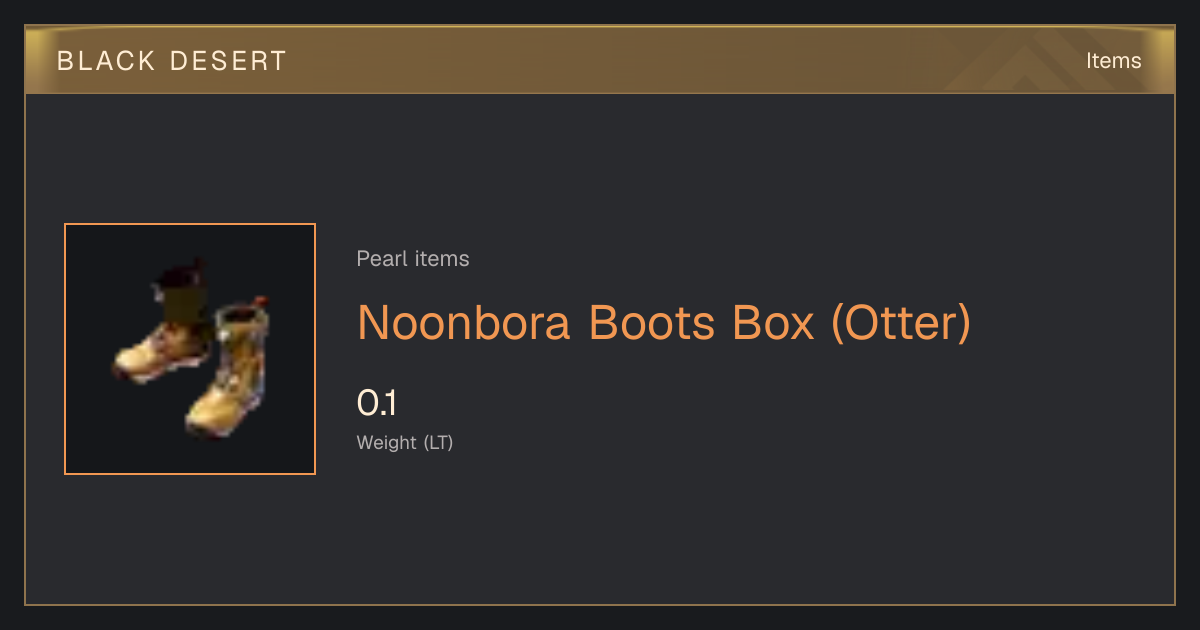Click the Noonbora Boots Box (Otter) title
1200x630 pixels.
click(x=664, y=323)
